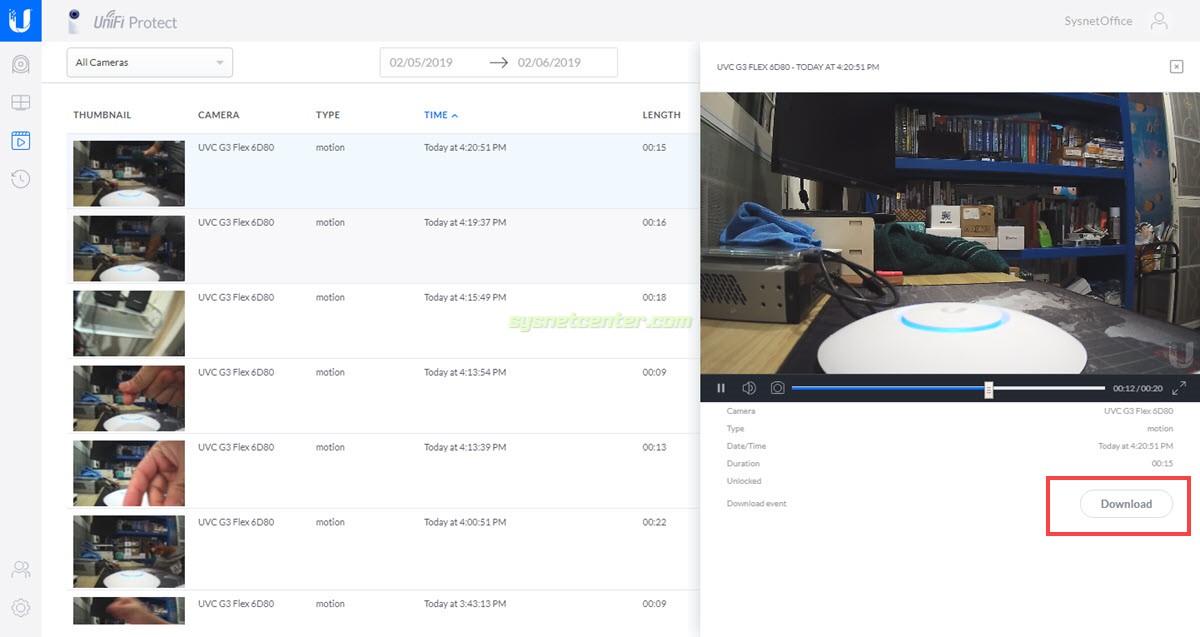Click length value 00:18
The image size is (1200, 637).
click(x=654, y=297)
